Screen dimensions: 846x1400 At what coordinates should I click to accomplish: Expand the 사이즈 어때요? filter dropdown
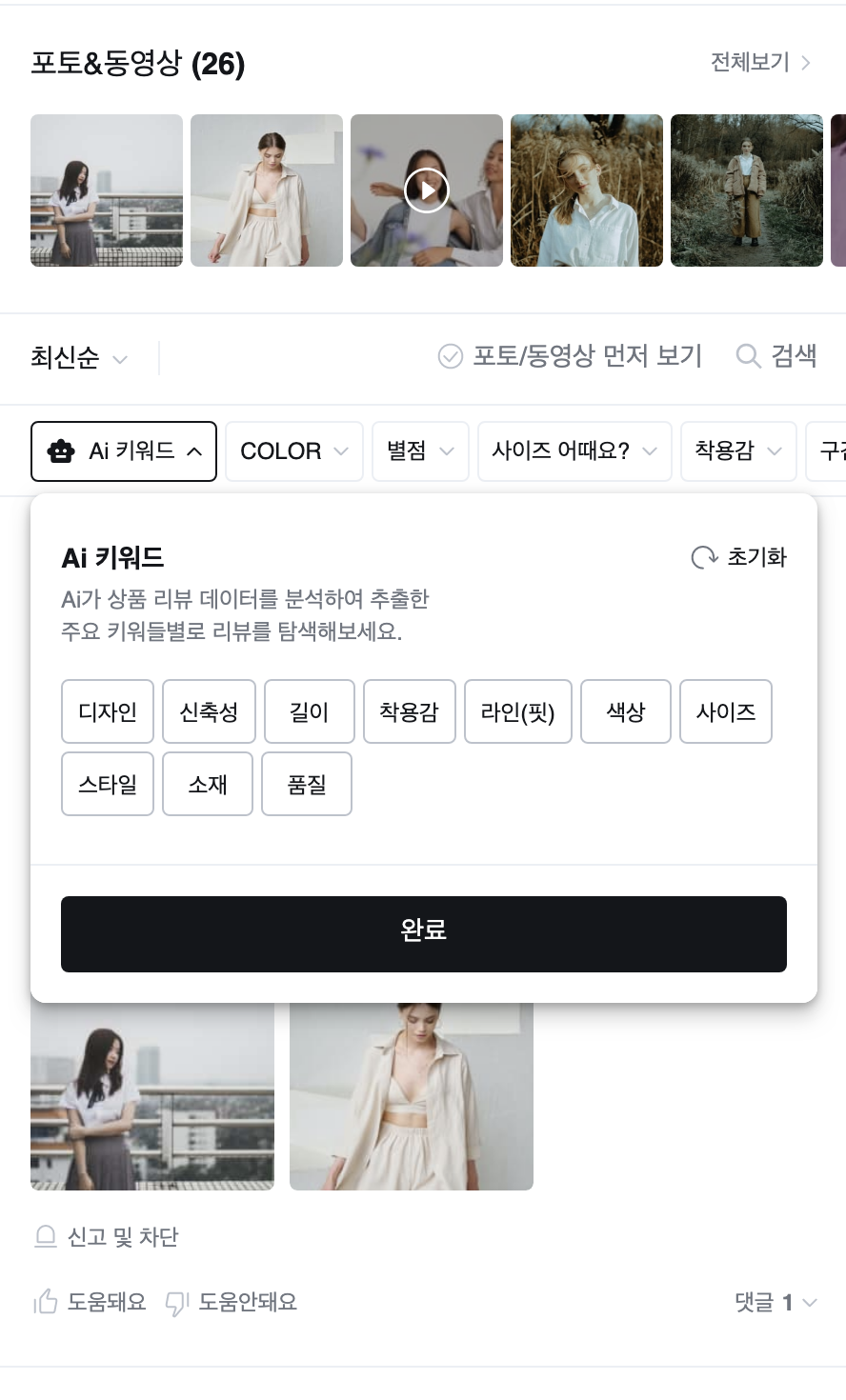tap(574, 451)
